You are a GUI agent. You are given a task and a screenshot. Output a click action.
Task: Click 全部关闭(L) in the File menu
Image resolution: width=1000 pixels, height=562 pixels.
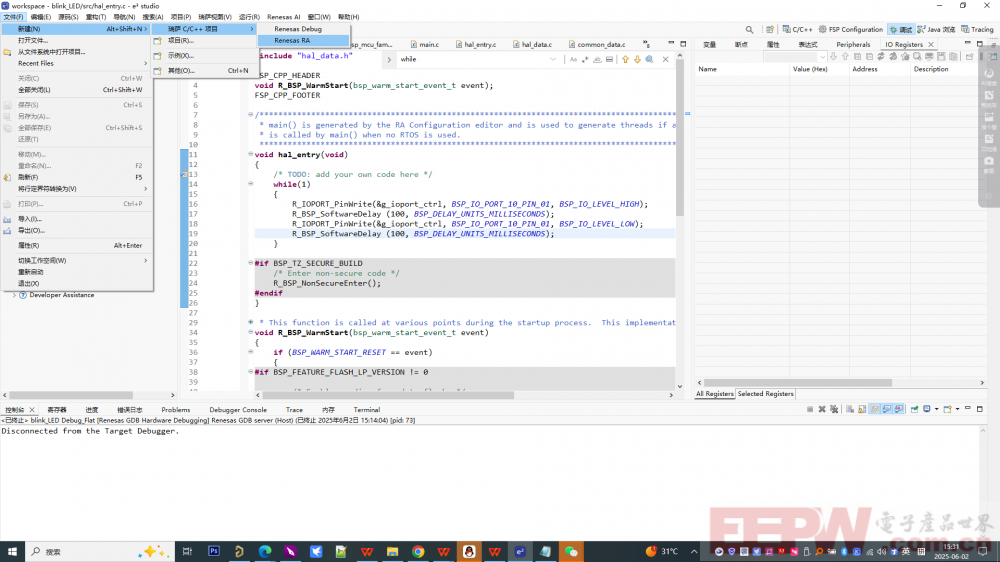pos(77,90)
